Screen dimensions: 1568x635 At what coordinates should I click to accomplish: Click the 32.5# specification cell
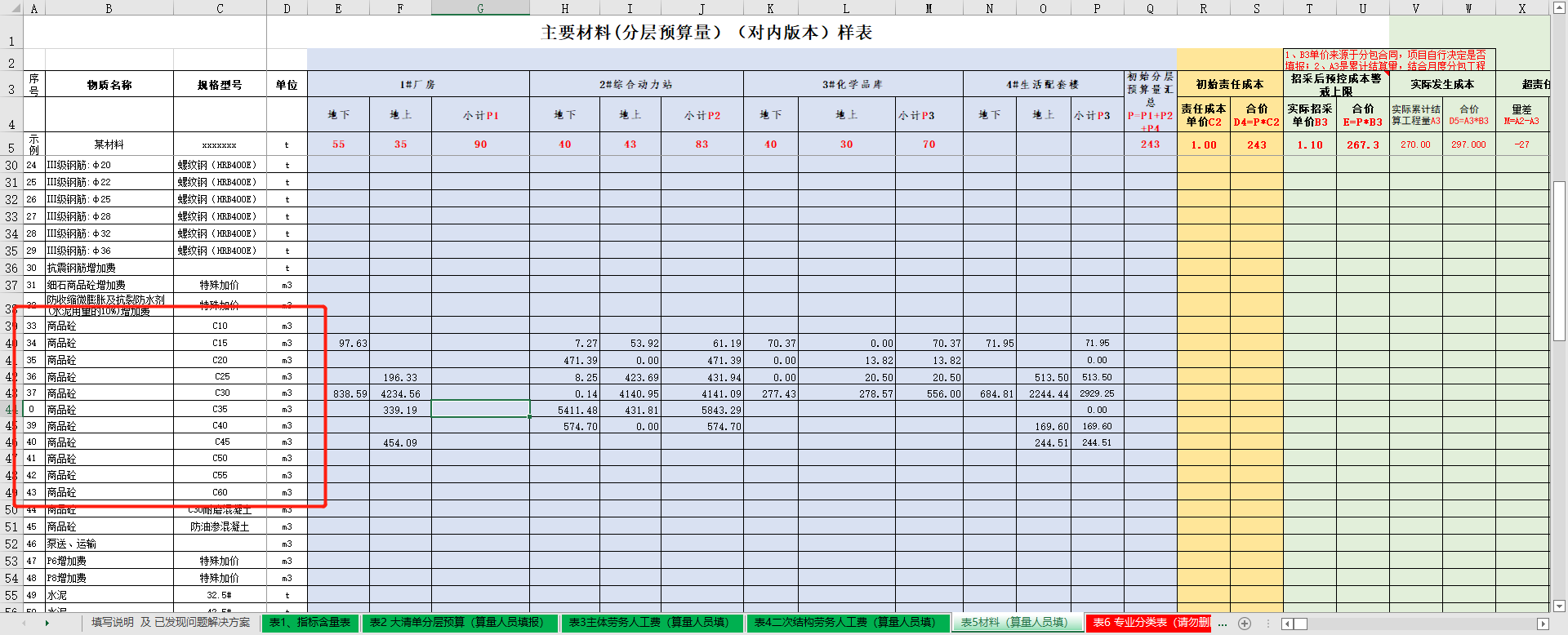[220, 596]
